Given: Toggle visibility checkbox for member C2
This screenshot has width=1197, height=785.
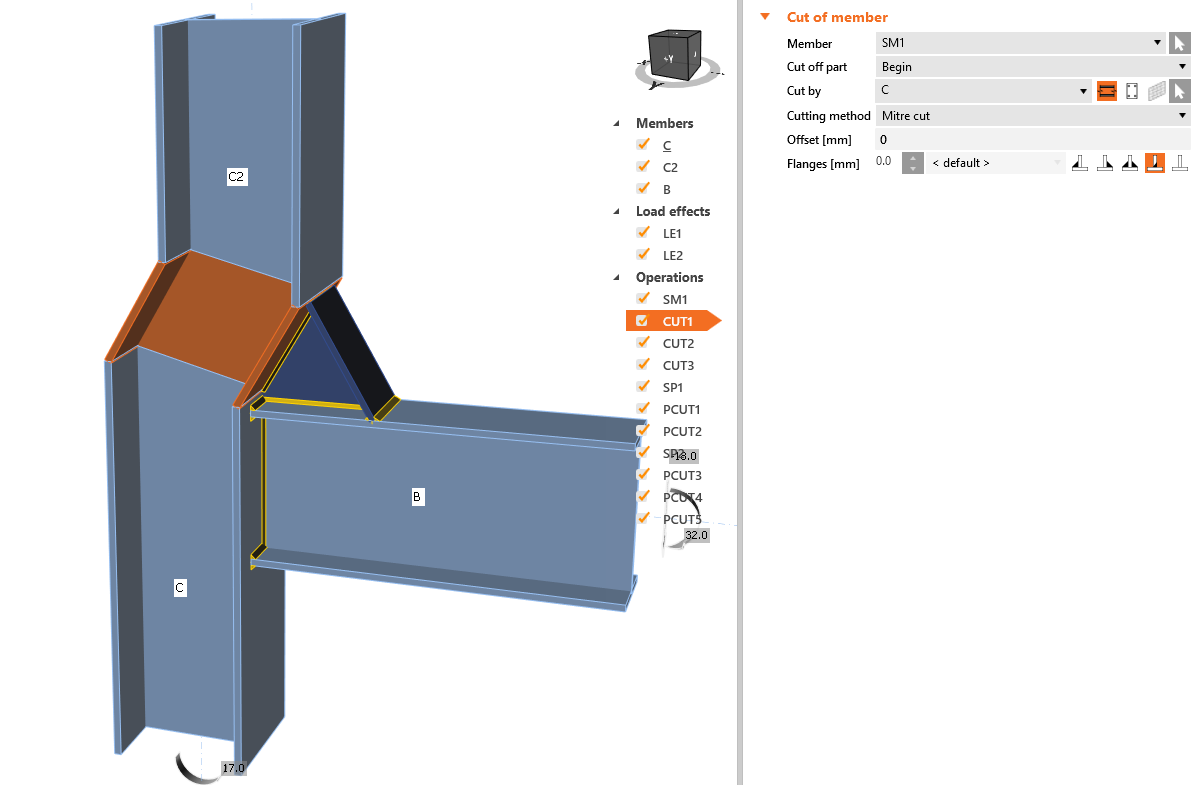Looking at the screenshot, I should coord(643,166).
